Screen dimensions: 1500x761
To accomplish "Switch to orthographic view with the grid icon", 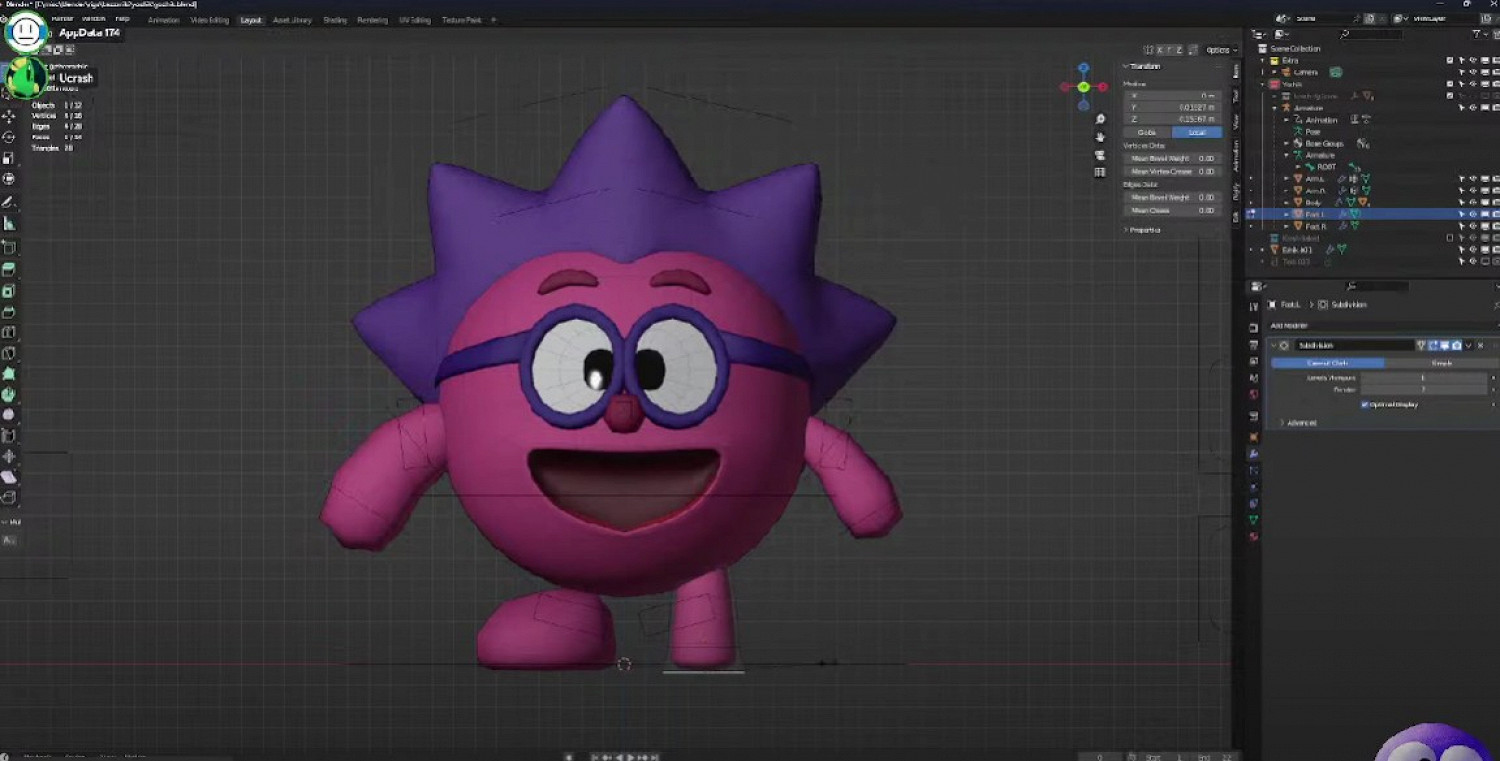I will 1100,172.
